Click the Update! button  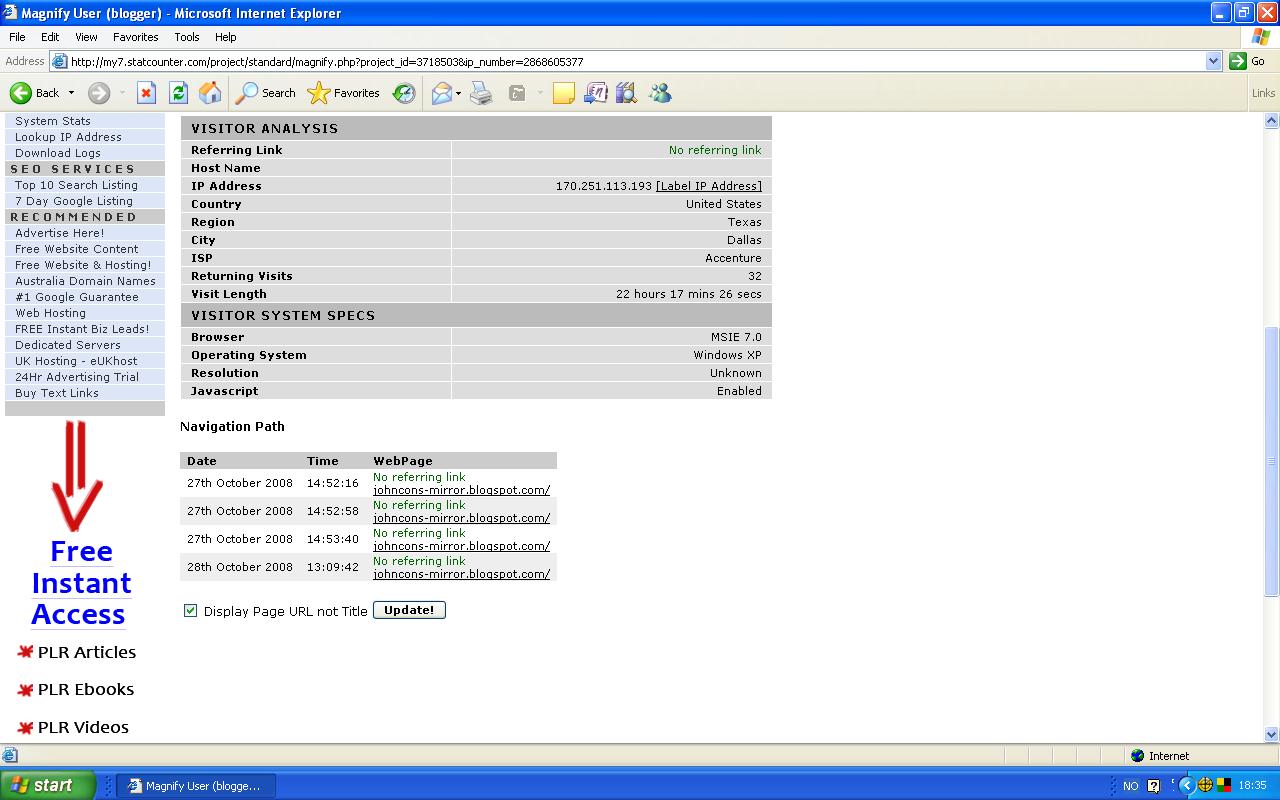point(409,610)
